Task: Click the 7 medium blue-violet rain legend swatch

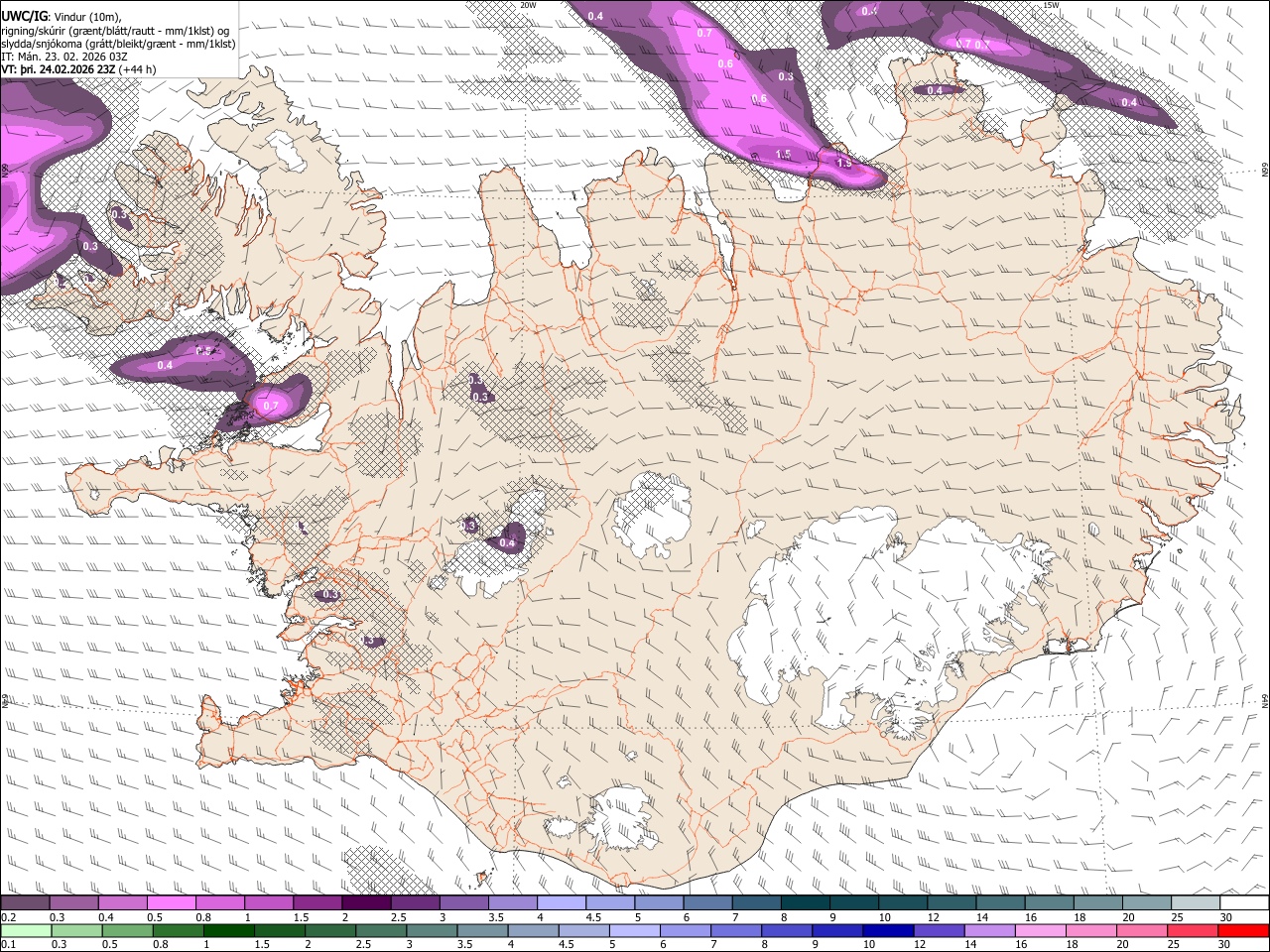Action: point(736,930)
